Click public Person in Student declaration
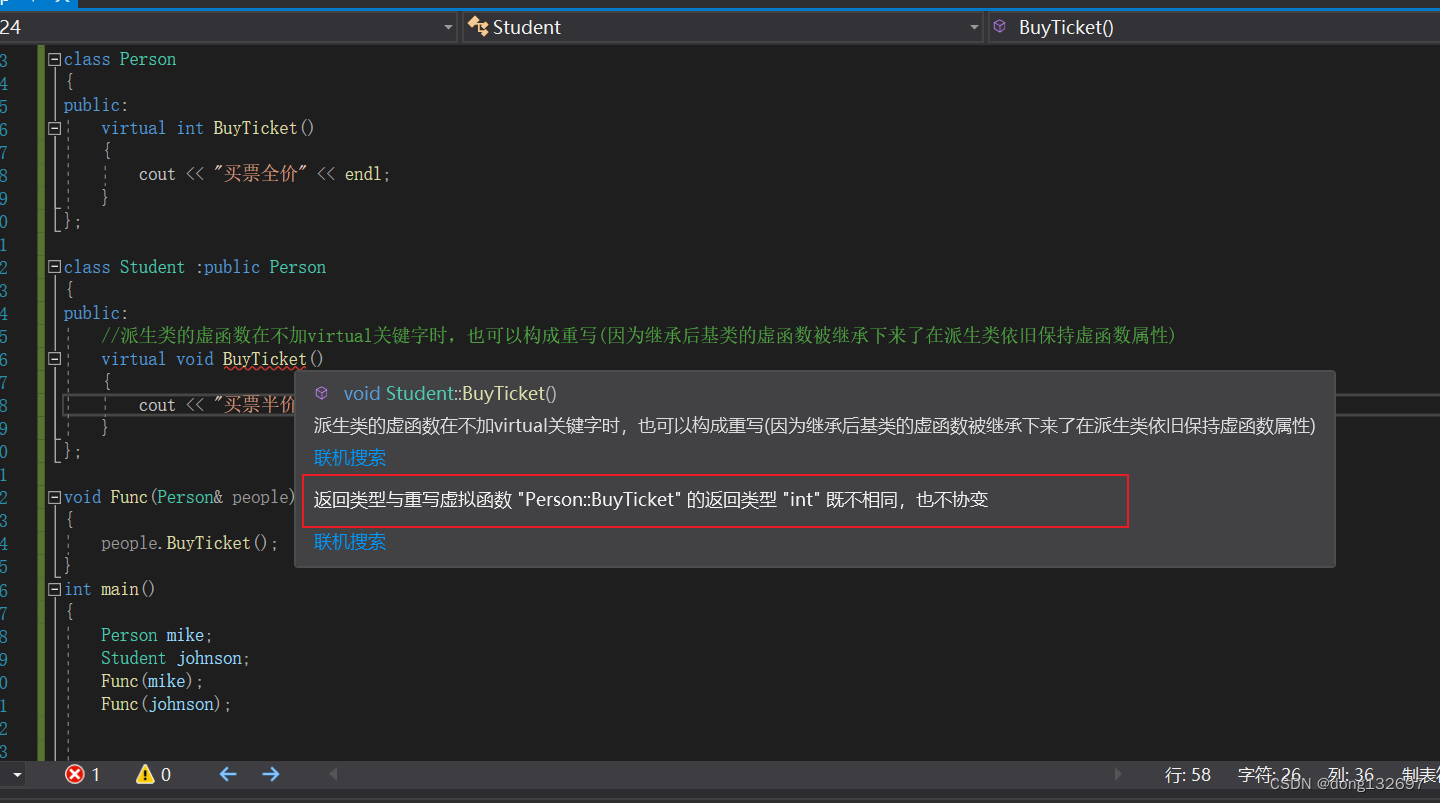 (265, 267)
